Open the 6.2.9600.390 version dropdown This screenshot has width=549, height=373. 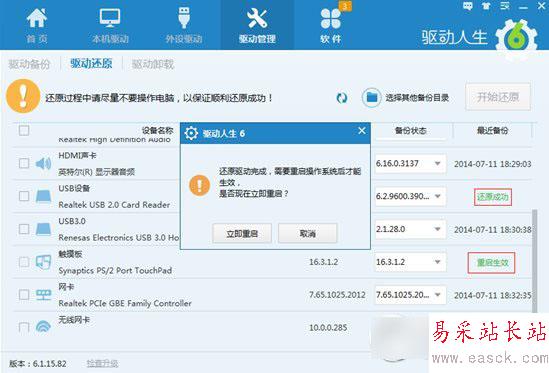pos(410,196)
